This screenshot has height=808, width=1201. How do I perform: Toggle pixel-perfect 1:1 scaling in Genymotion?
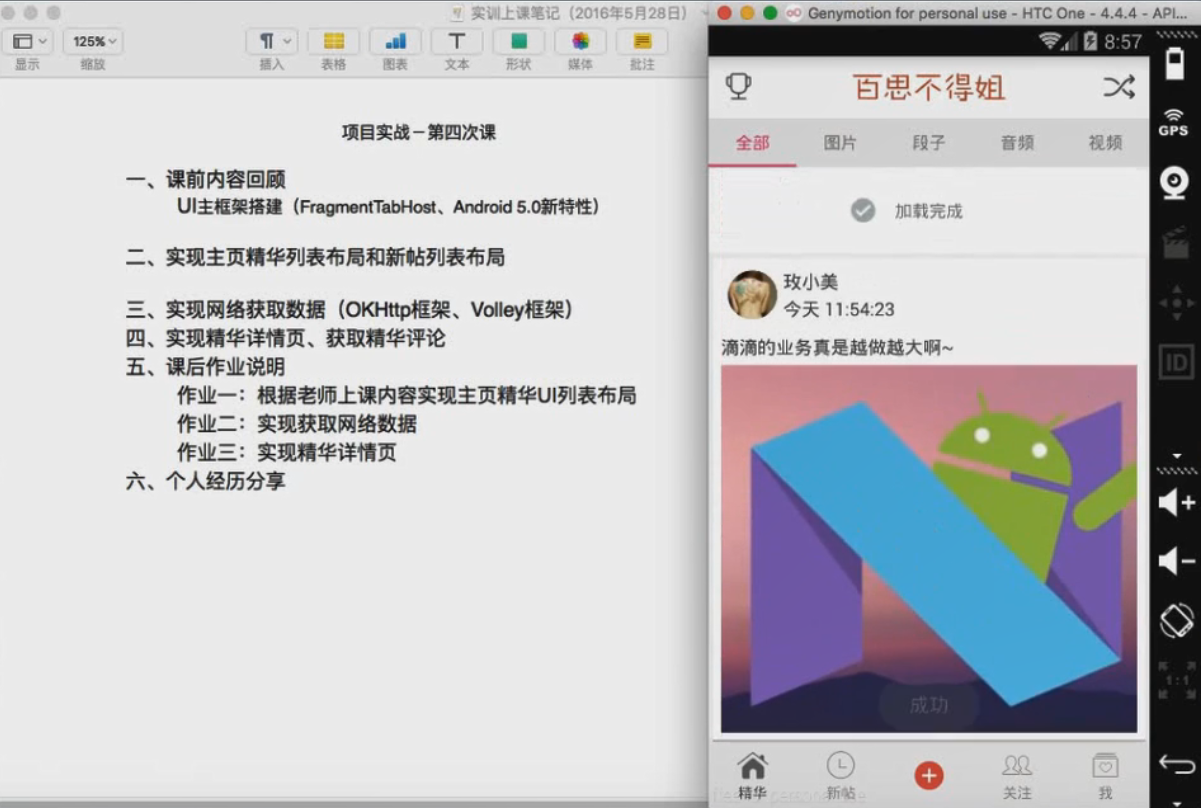pos(1177,679)
